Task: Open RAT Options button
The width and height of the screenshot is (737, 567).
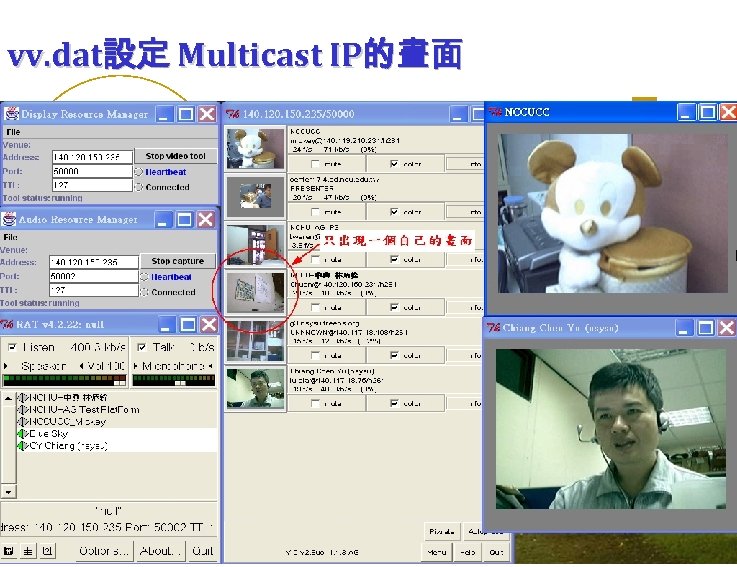Action: (103, 551)
